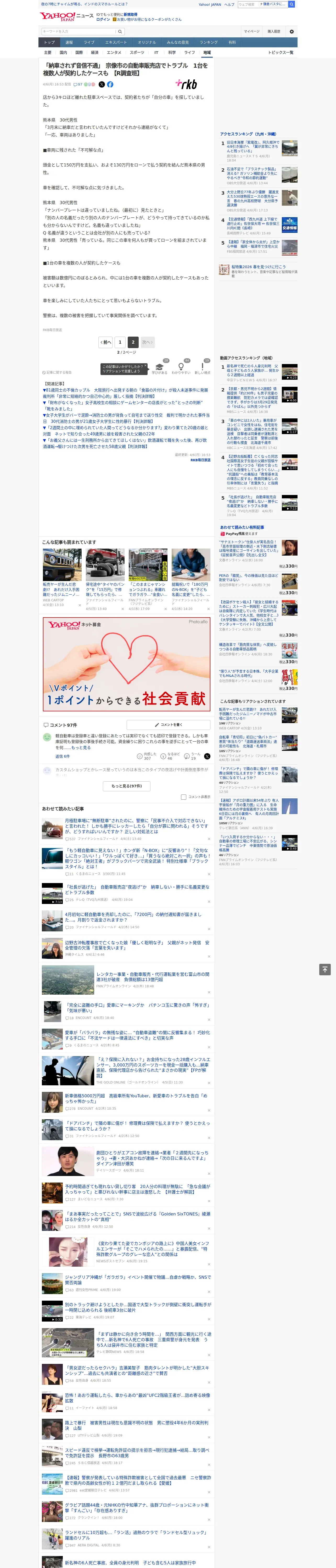Go to previous page with 前へ button
Viewport: 336px width, 1568px height.
point(105,342)
